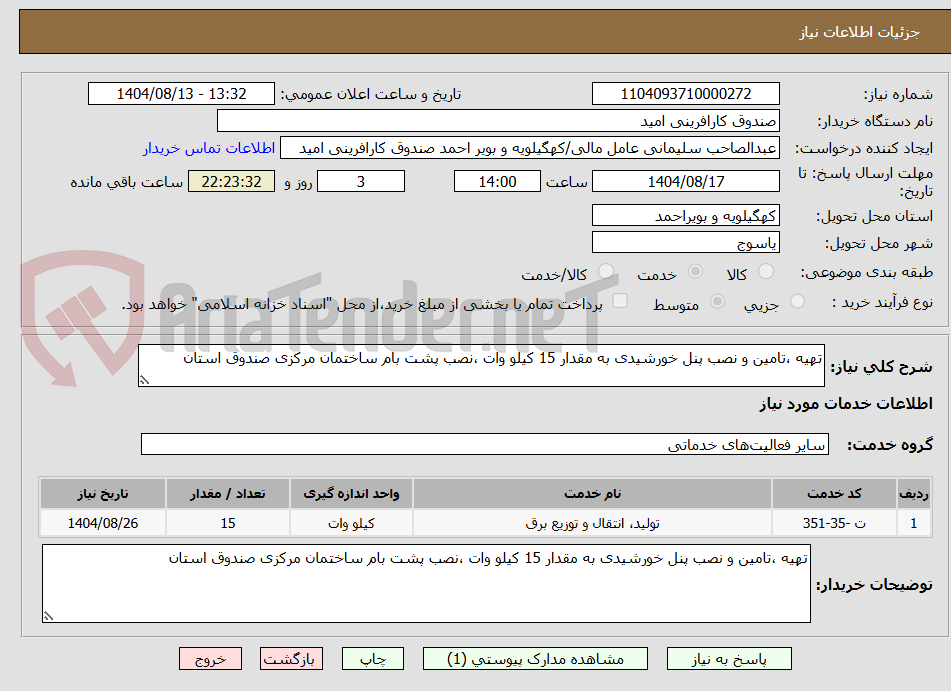
Task: Select the متوسط radio button
Action: pyautogui.click(x=717, y=301)
